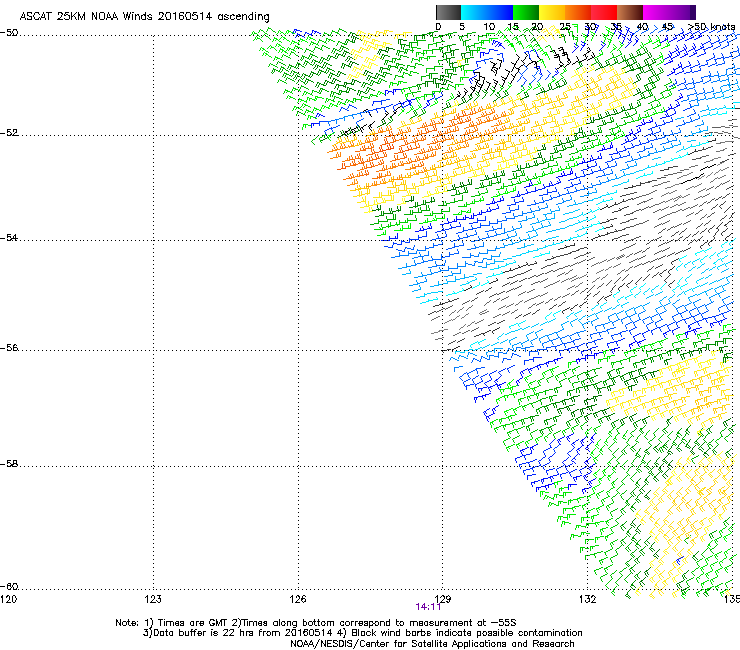This screenshot has height=650, width=740.
Task: Click the purple '14:11' time label
Action: [428, 607]
